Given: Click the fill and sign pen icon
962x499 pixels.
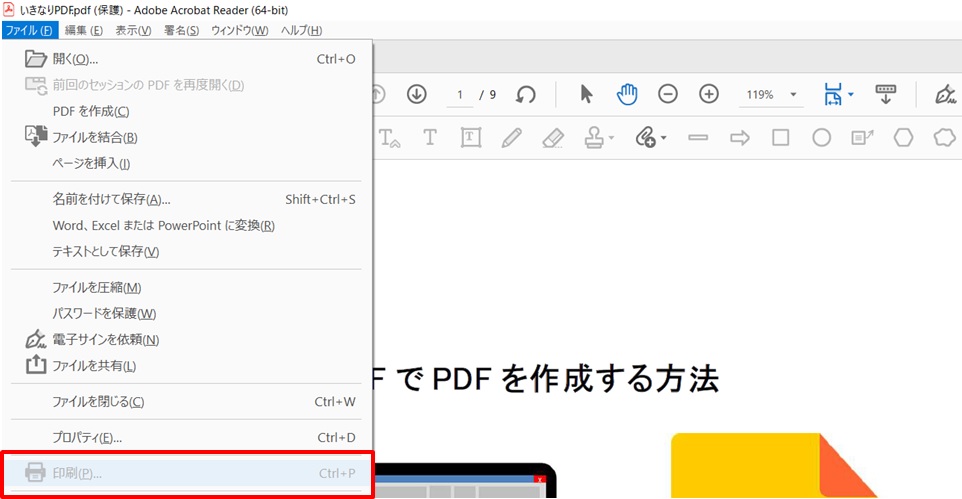Looking at the screenshot, I should click(x=945, y=95).
